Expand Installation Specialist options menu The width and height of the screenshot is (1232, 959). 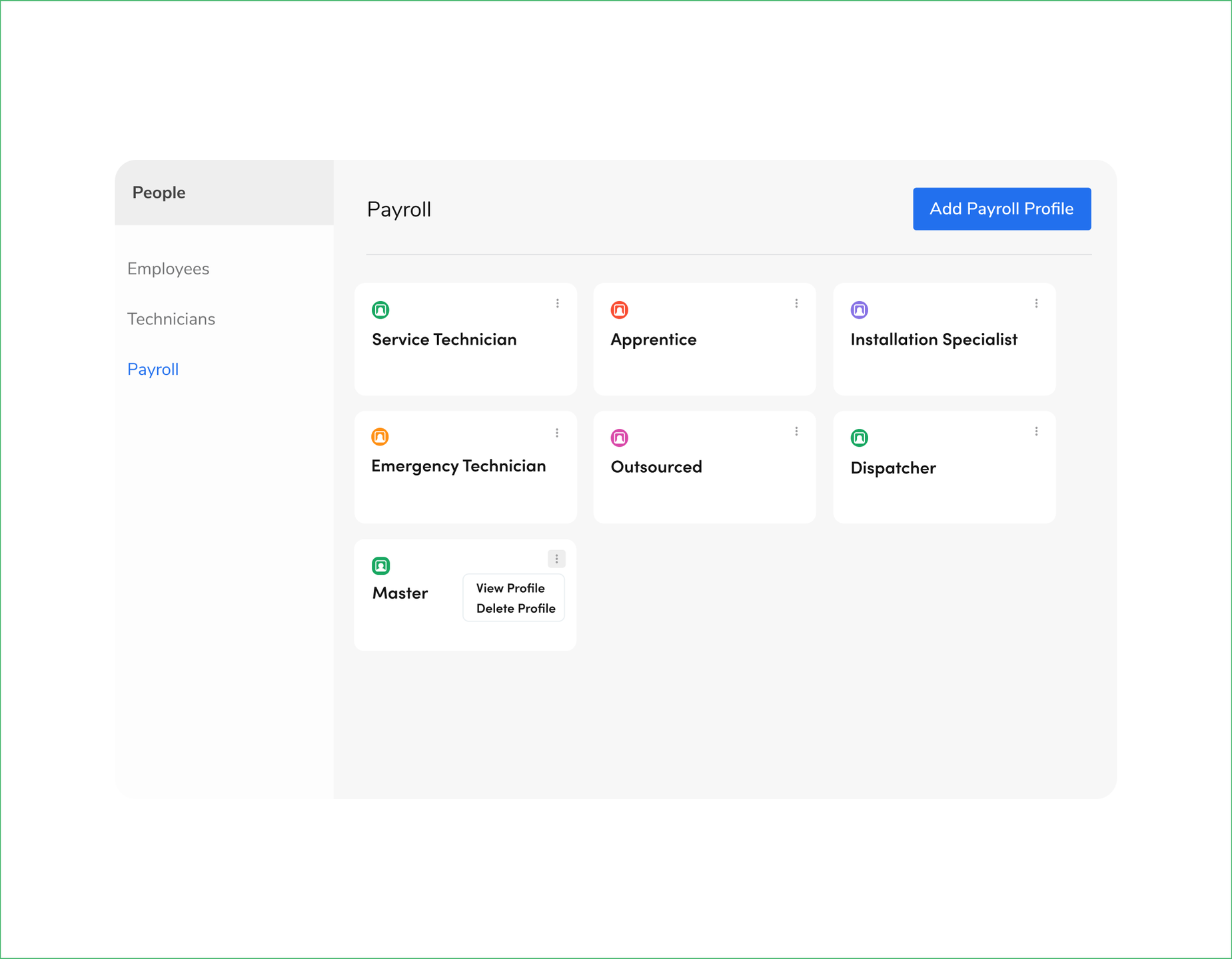click(1036, 304)
